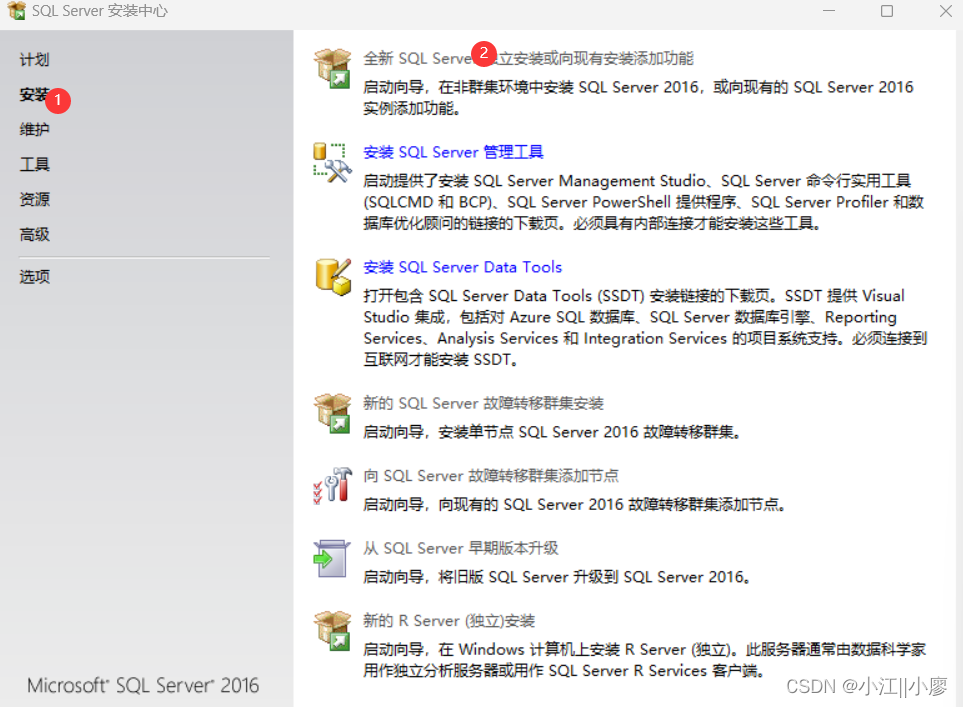Image resolution: width=963 pixels, height=707 pixels.
Task: Open the 安装 SQL Server Data Tools link
Action: click(x=463, y=267)
